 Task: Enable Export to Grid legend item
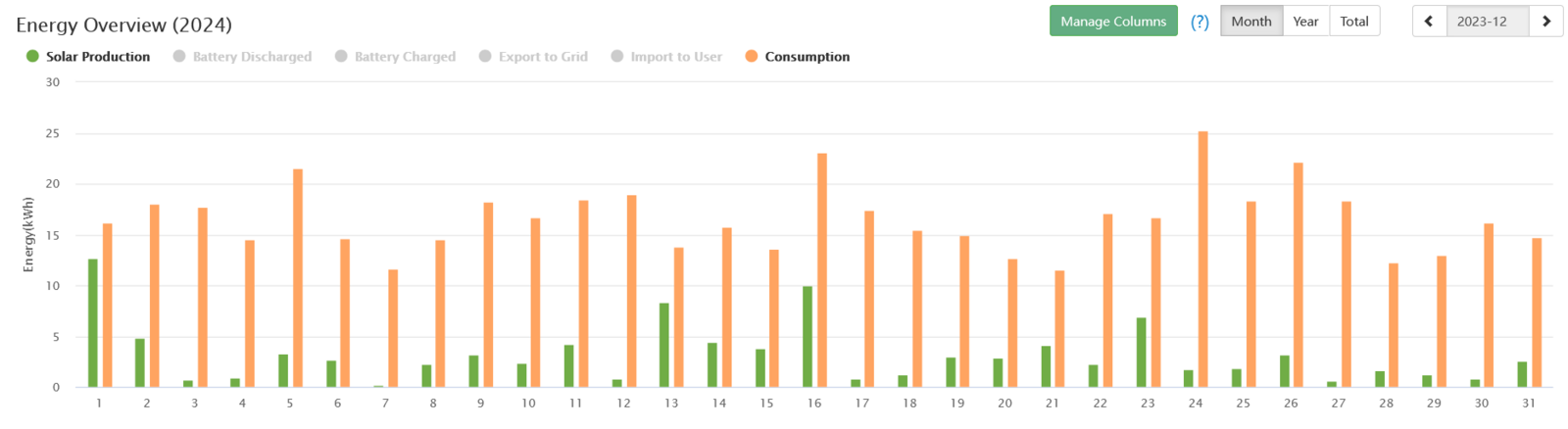[533, 57]
